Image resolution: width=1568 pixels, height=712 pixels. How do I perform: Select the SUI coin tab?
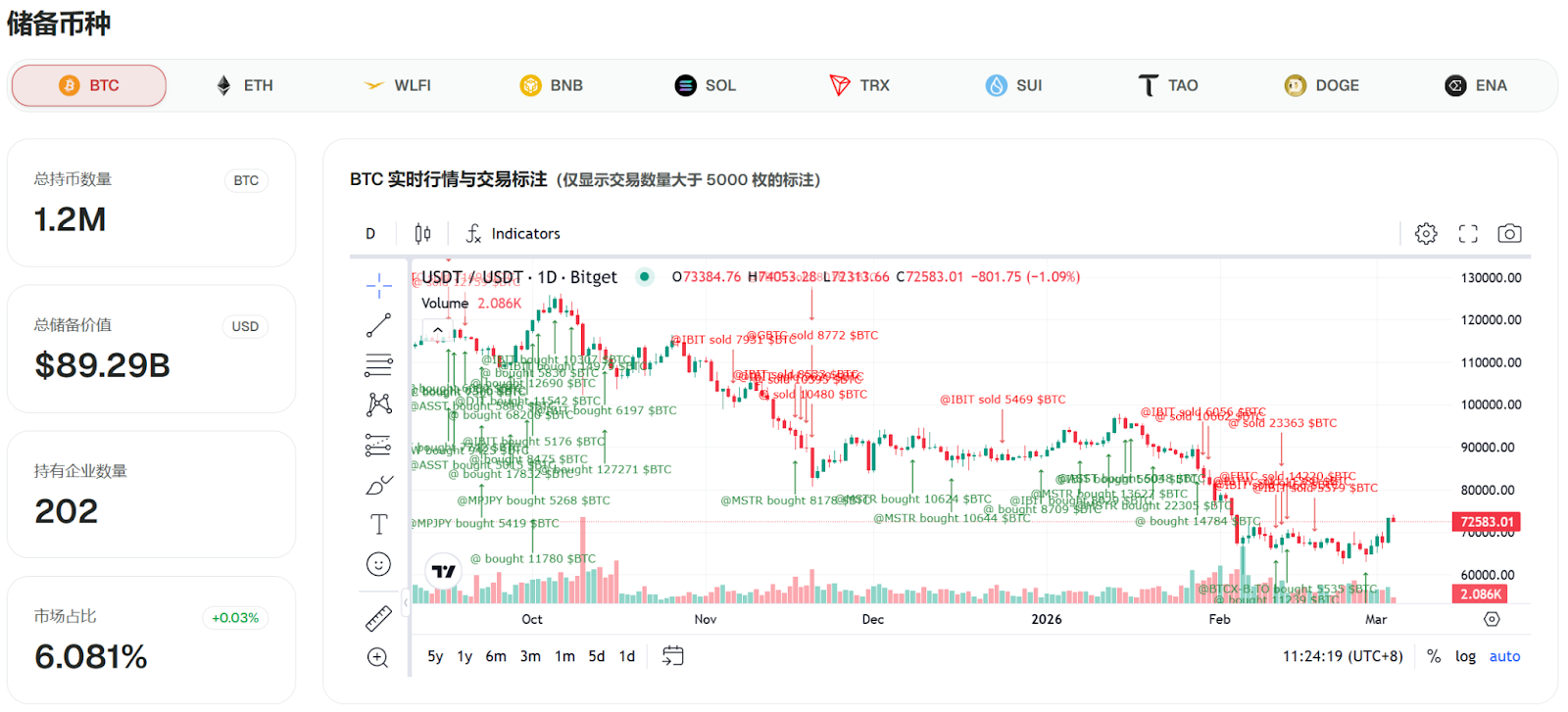pyautogui.click(x=1014, y=85)
